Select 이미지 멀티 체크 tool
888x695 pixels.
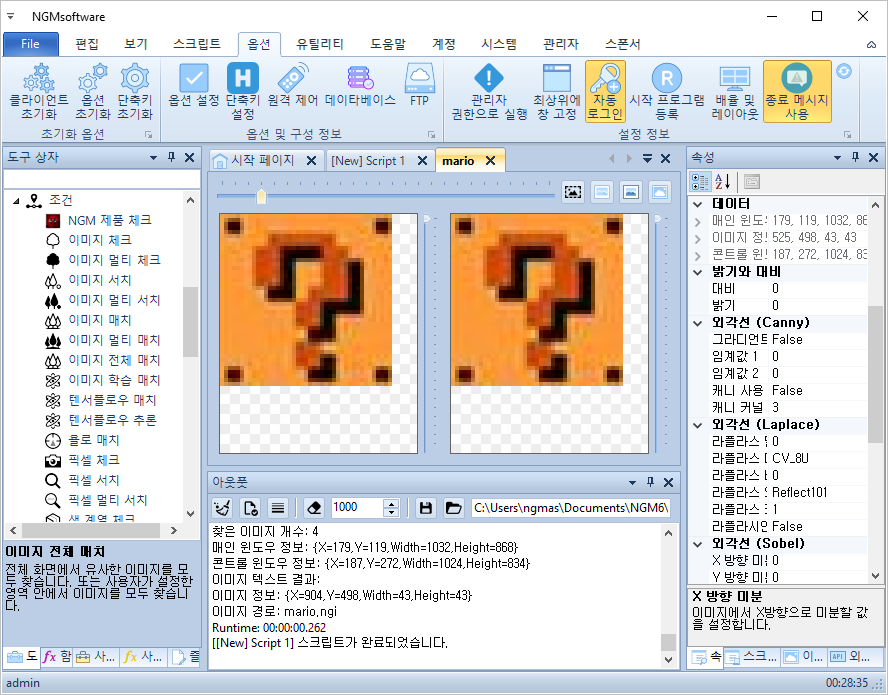coord(114,260)
